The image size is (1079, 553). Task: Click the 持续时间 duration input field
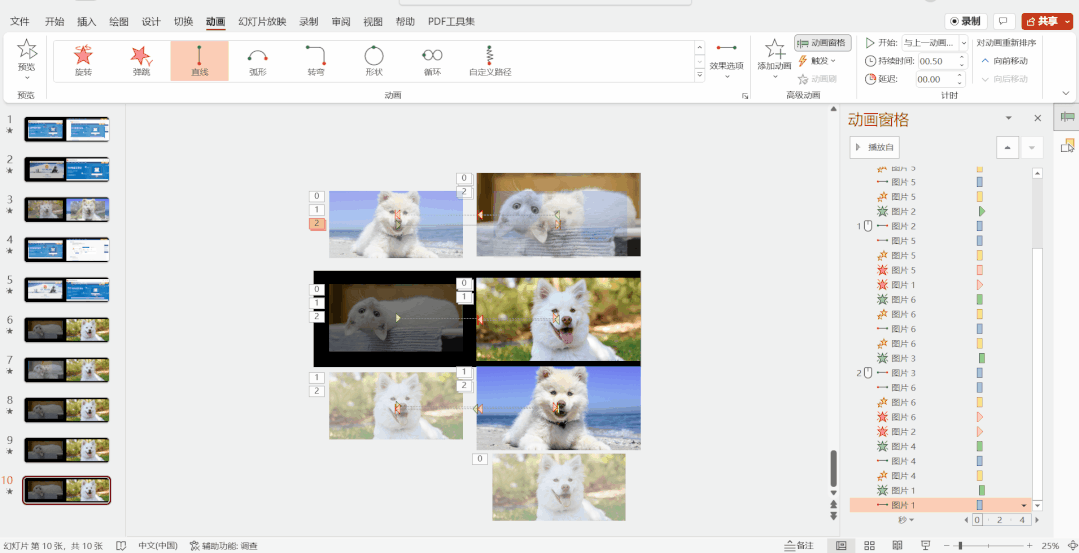tap(936, 61)
